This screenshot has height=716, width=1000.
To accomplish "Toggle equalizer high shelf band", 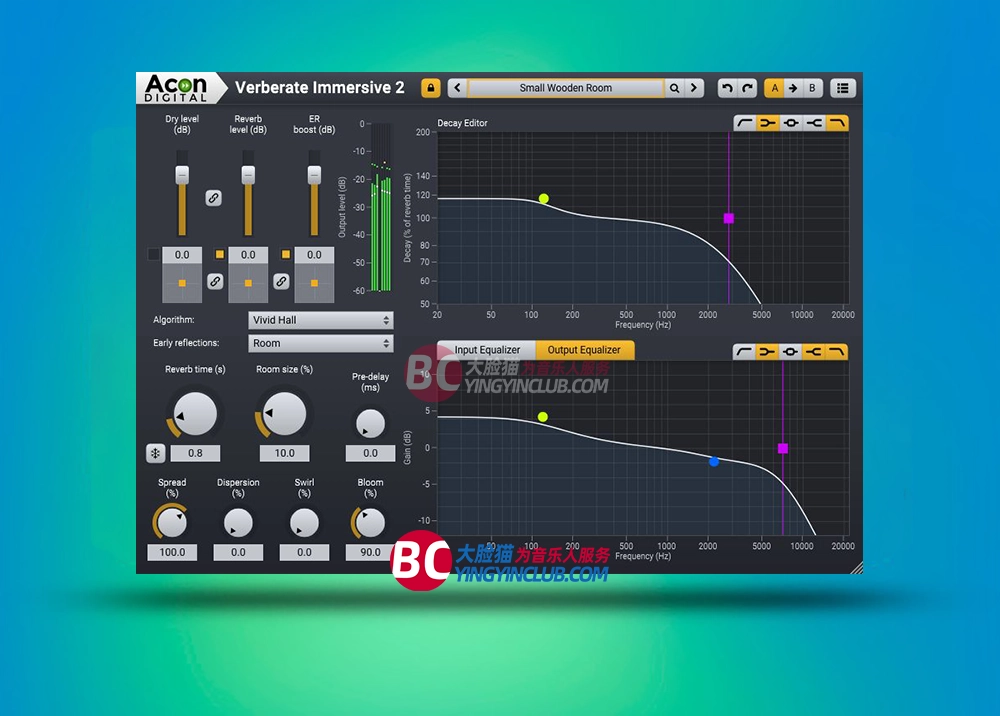I will point(813,351).
